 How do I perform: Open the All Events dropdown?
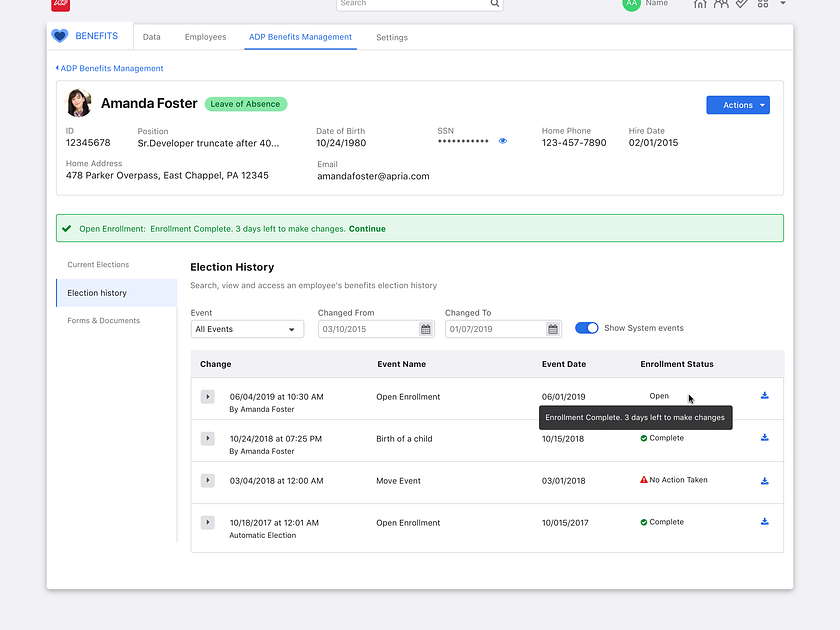pyautogui.click(x=247, y=328)
